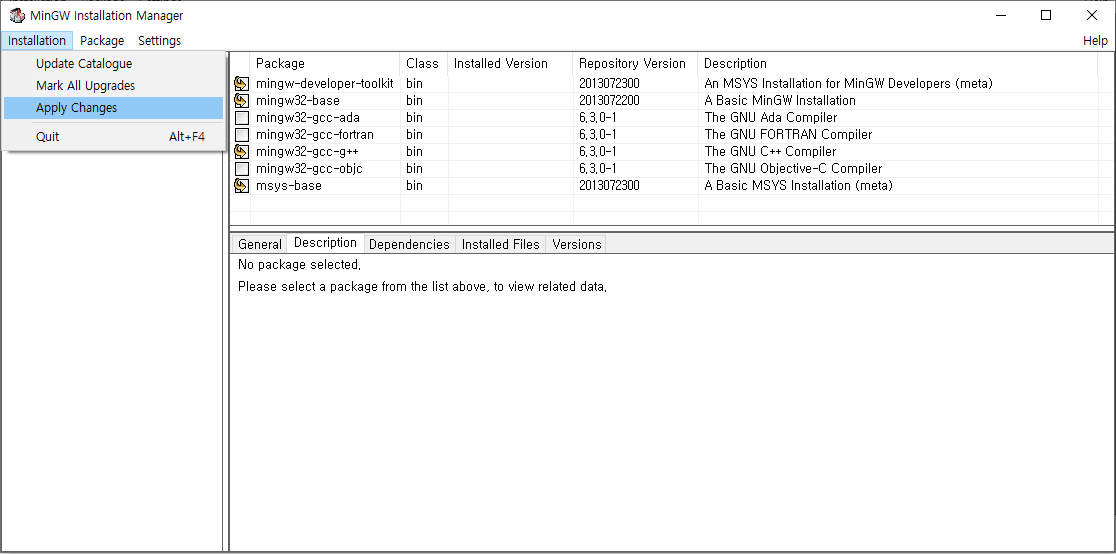Click install-marked icon for mingw32-gcc-g++
Screen dimensions: 1116x554
[x=242, y=152]
